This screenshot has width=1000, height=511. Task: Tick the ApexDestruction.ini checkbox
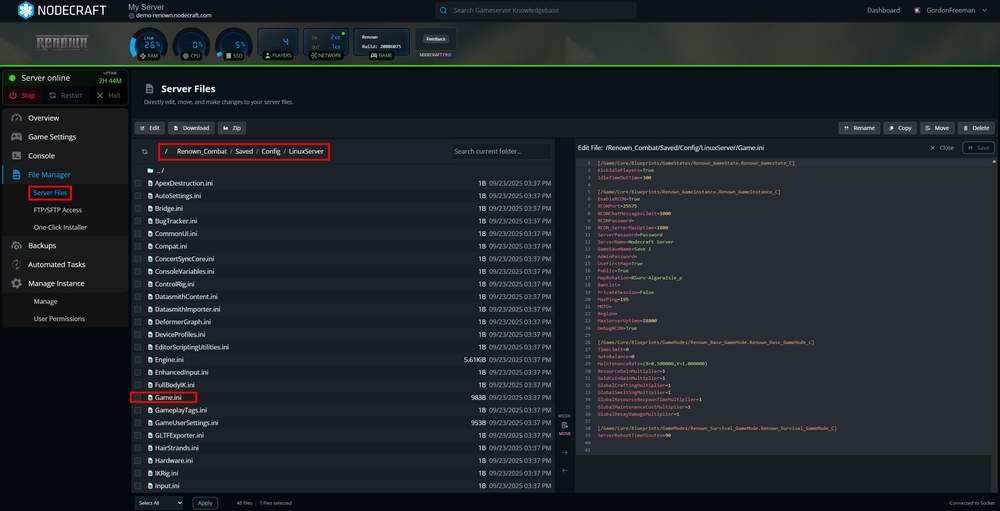[138, 183]
